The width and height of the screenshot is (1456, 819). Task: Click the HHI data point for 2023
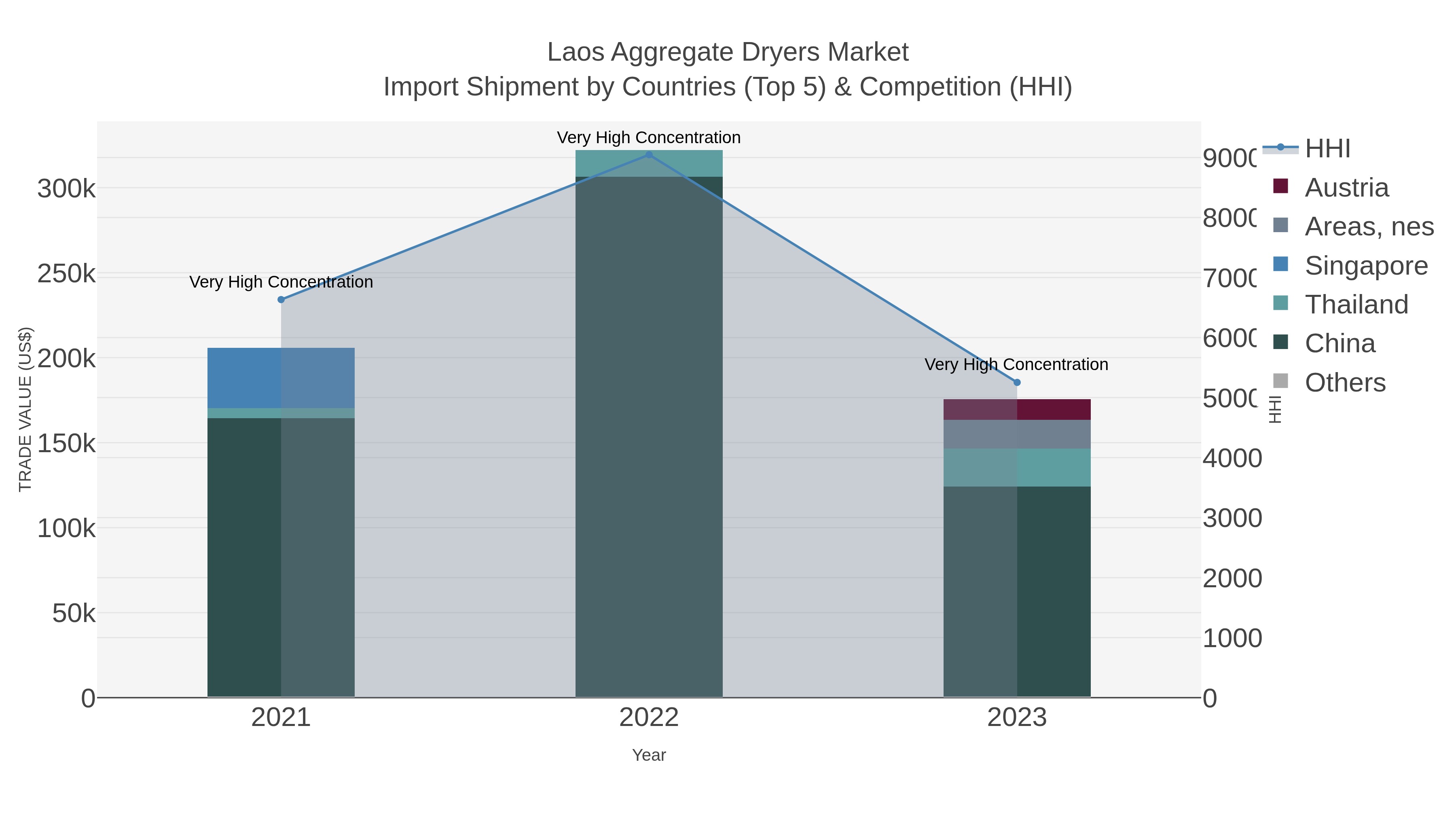coord(1017,383)
